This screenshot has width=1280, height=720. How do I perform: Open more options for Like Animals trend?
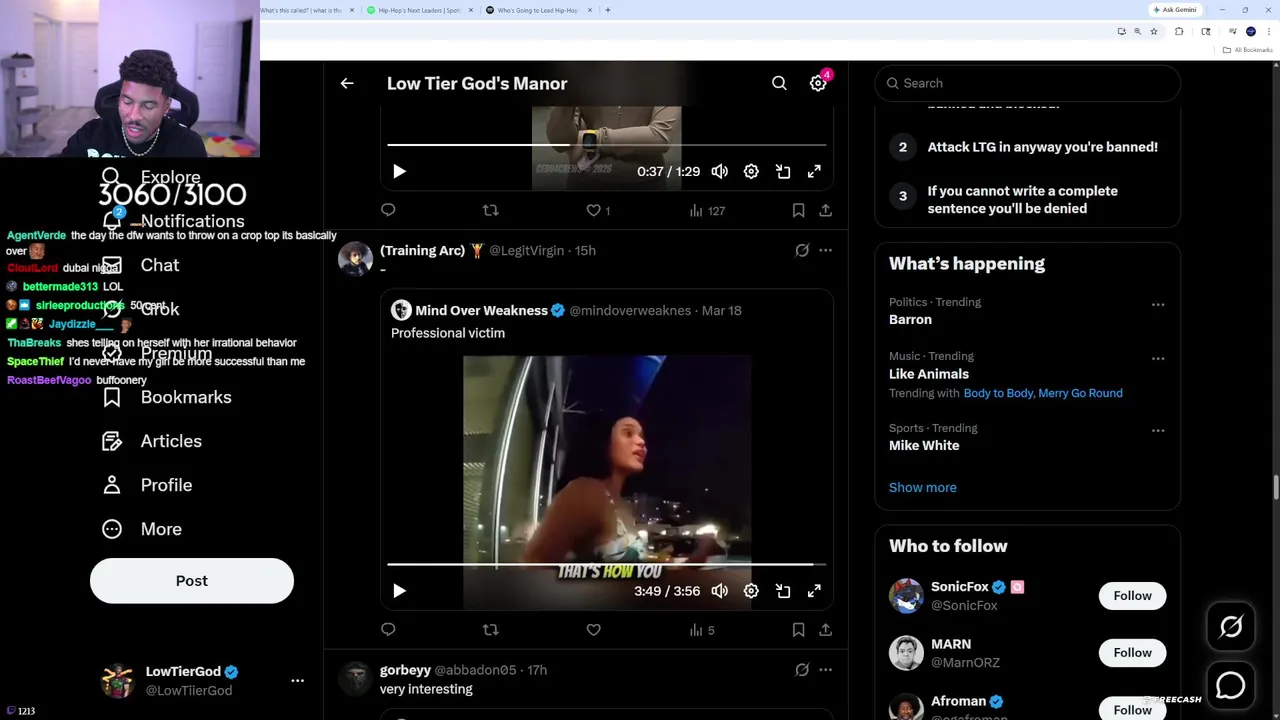(1158, 358)
